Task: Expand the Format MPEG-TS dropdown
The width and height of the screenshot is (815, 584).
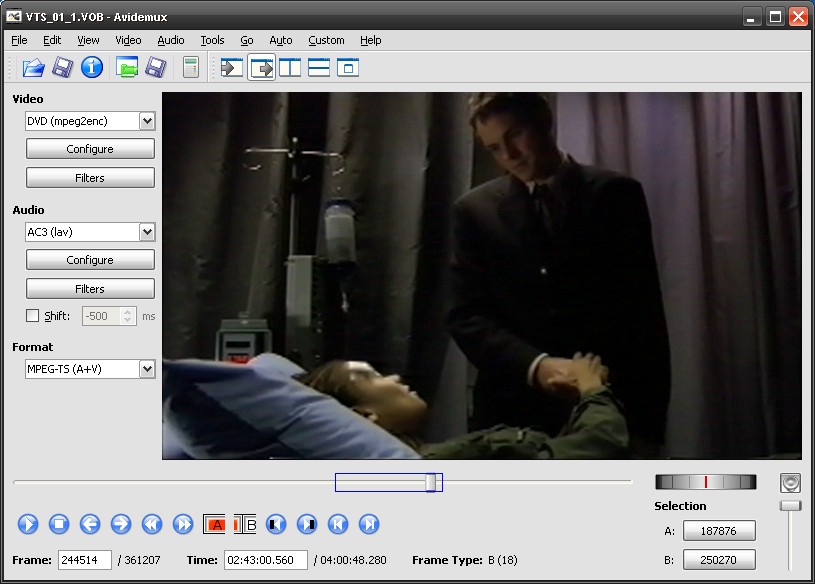Action: pos(147,369)
